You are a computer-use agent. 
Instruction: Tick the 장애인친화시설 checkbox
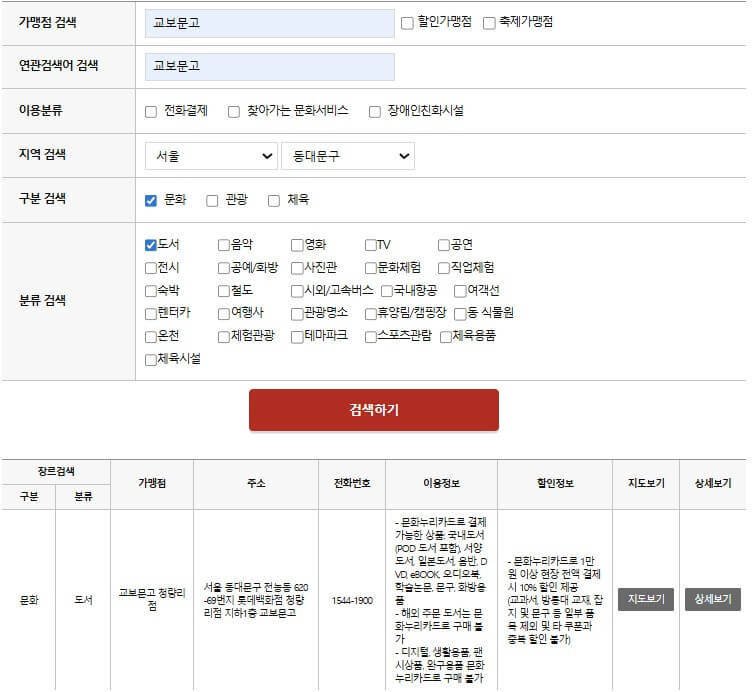[375, 112]
